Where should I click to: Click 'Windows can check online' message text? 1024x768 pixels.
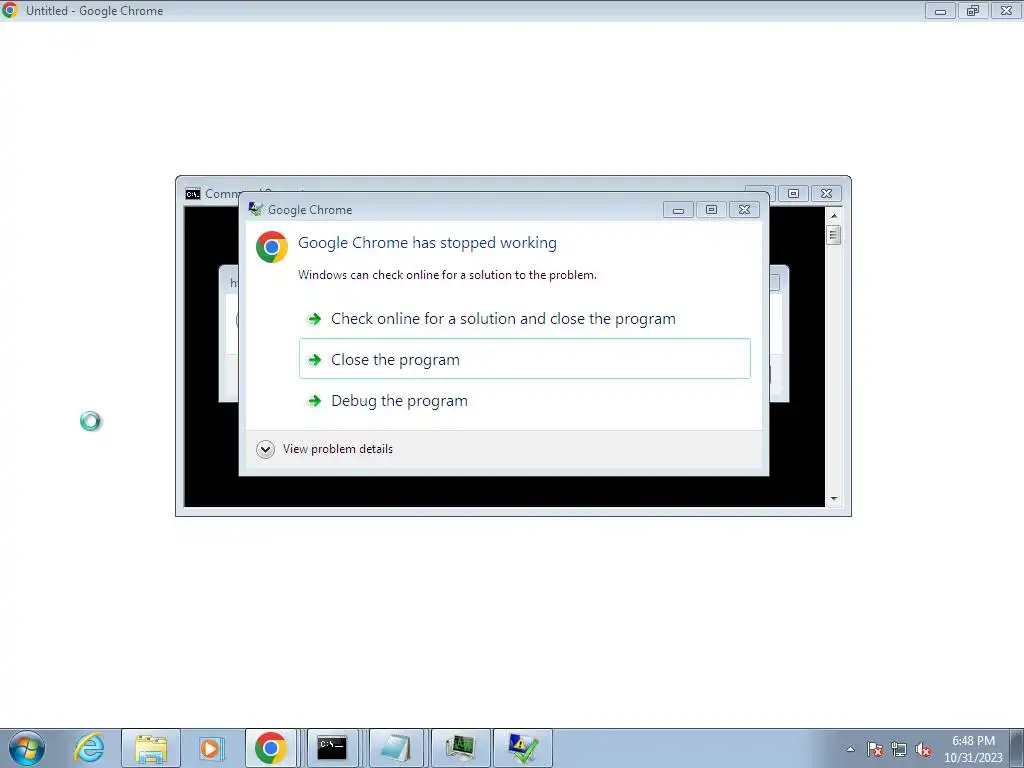click(447, 275)
